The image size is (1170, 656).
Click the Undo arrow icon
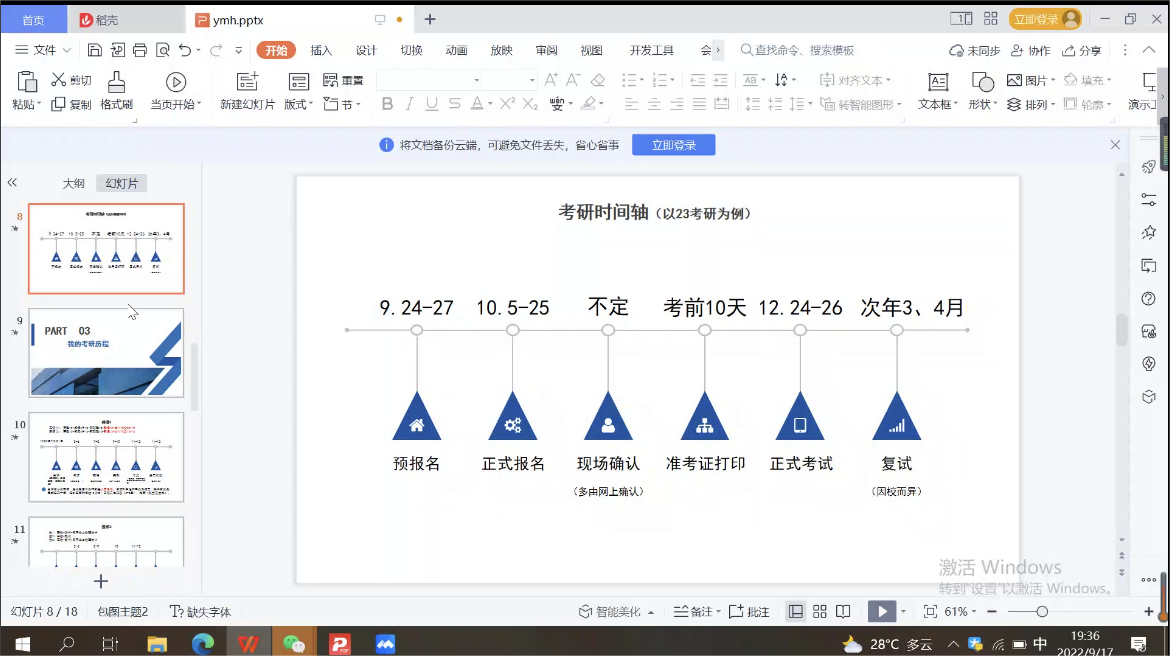point(184,50)
